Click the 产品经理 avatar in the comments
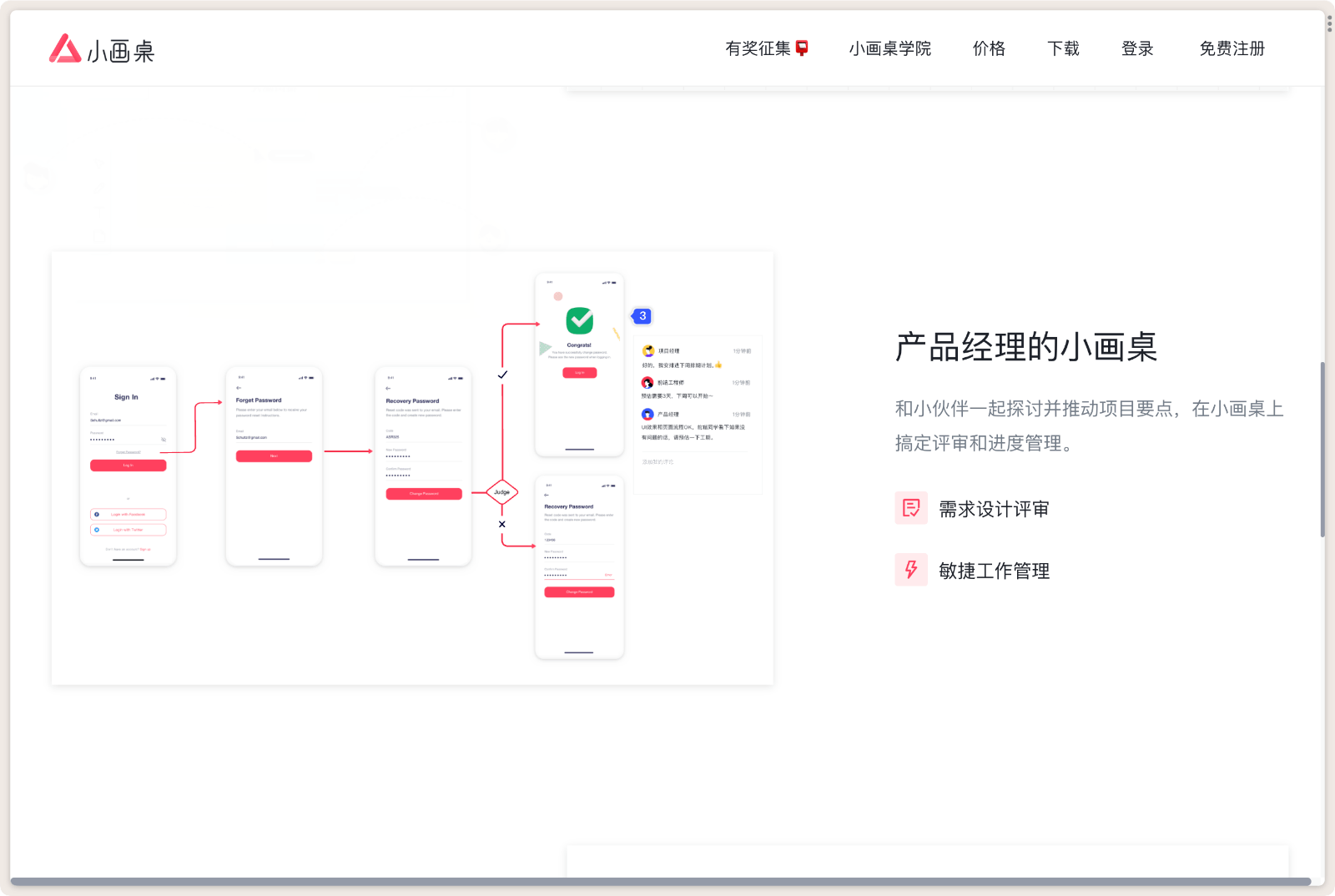1335x896 pixels. pyautogui.click(x=648, y=415)
